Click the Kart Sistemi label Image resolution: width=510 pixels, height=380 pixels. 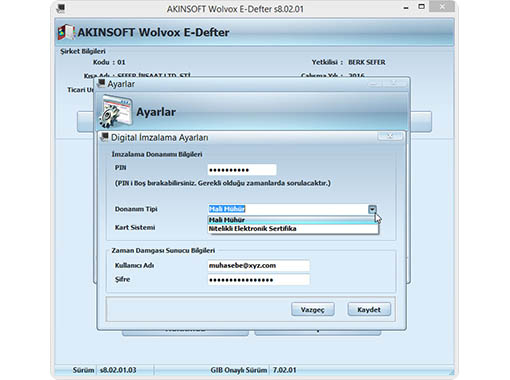point(135,227)
